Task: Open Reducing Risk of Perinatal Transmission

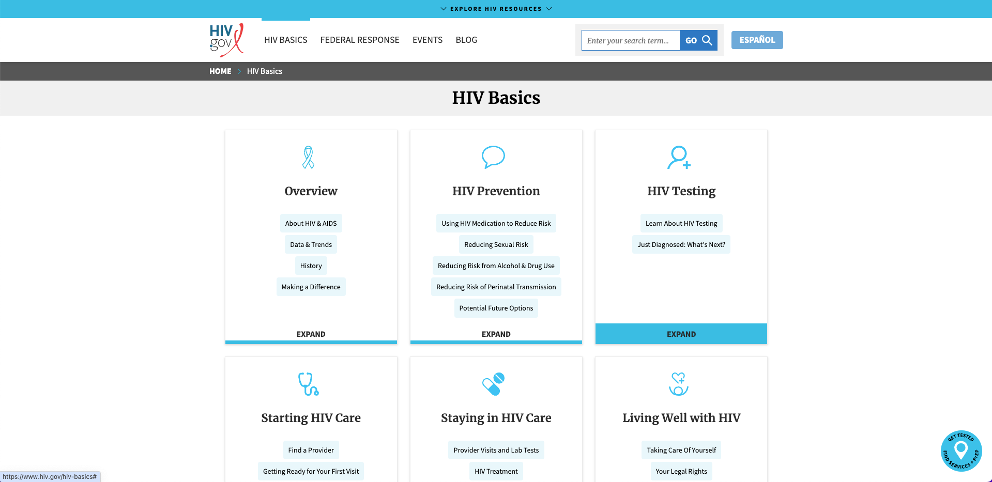Action: (496, 287)
